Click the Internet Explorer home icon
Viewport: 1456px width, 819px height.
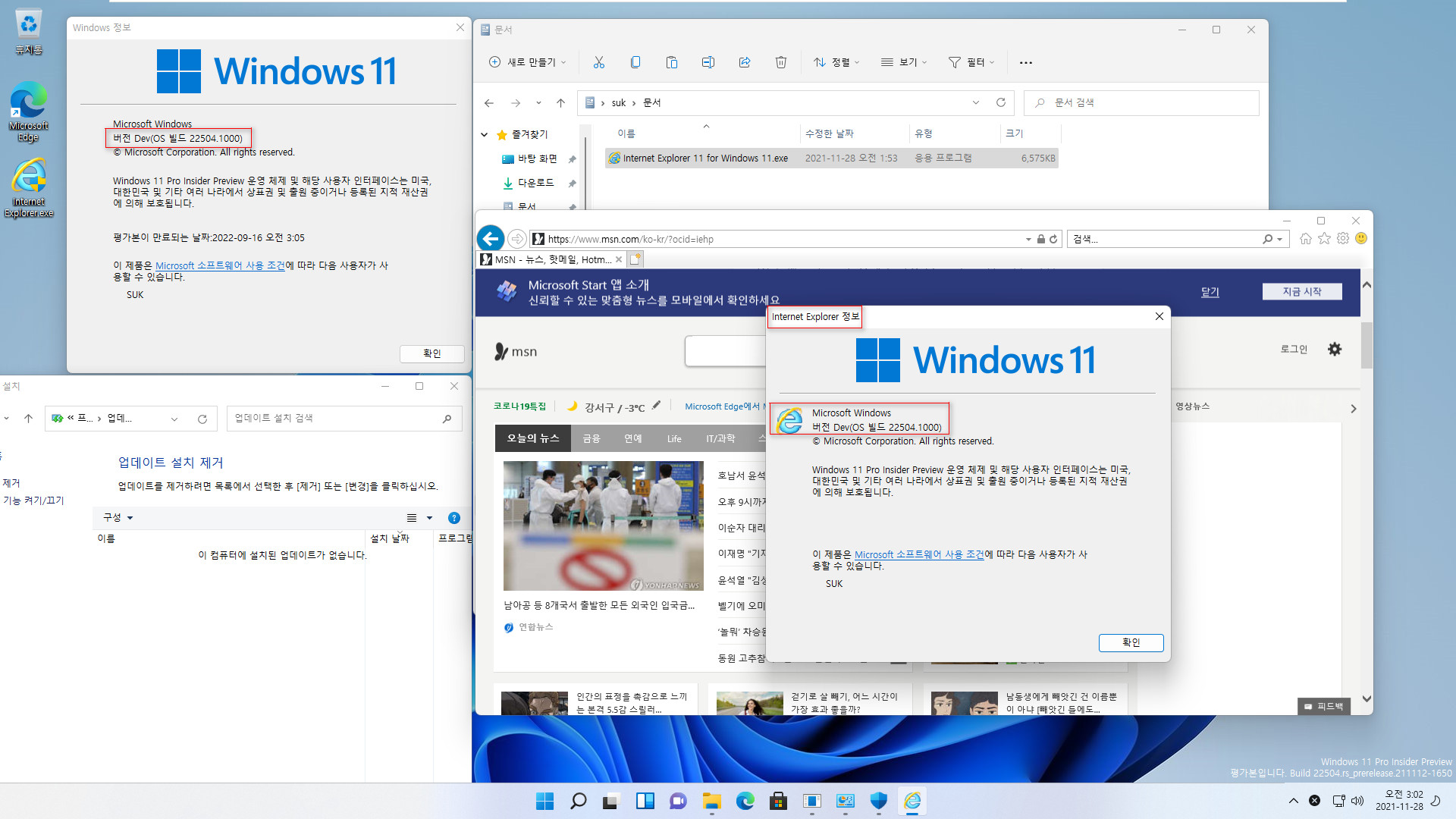[1306, 238]
